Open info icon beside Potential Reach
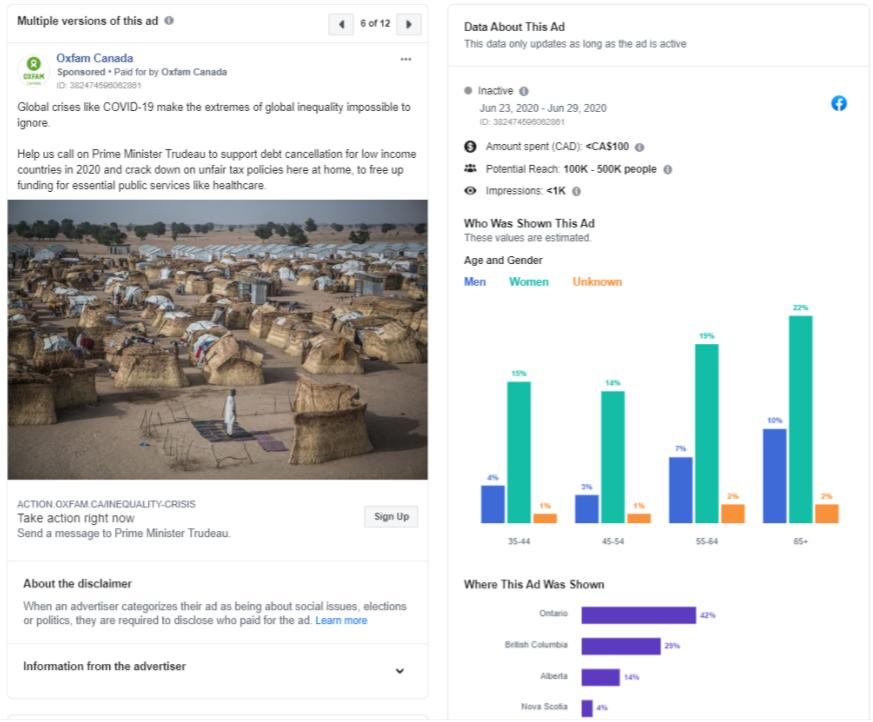The image size is (873, 722). (668, 169)
